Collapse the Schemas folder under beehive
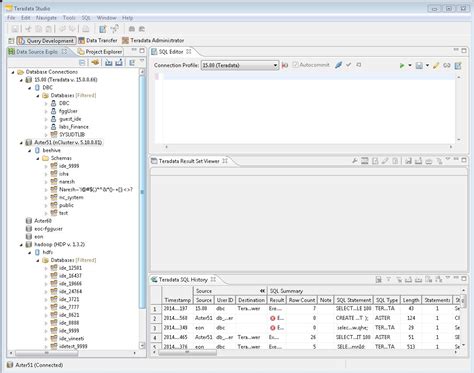This screenshot has width=474, height=373. coord(38,158)
